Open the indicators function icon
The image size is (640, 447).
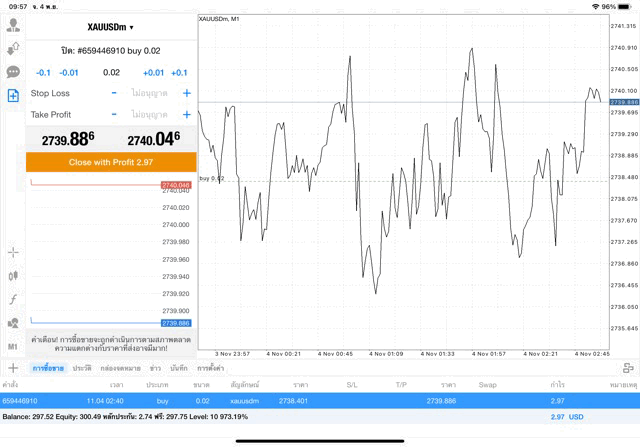13,300
